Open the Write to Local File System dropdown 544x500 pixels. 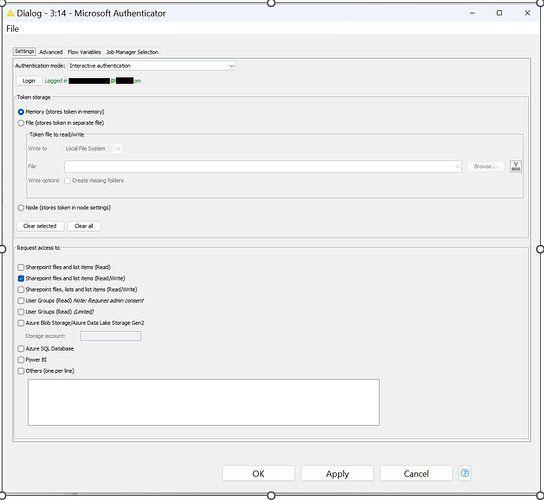93,149
